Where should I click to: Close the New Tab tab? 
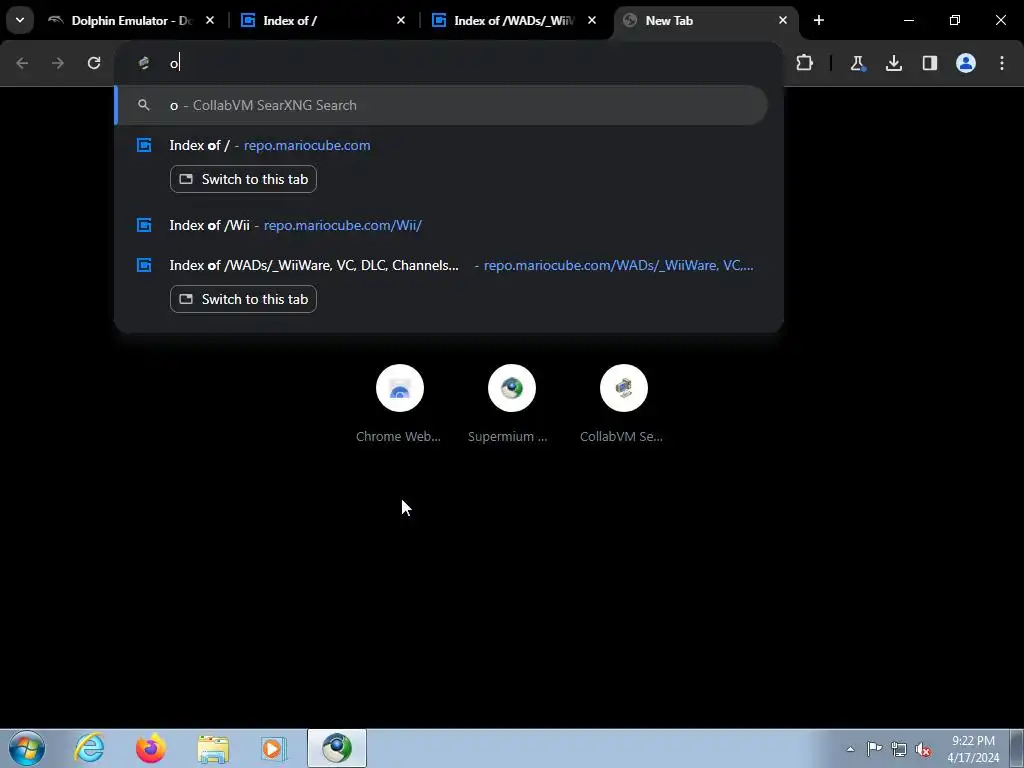coord(783,21)
